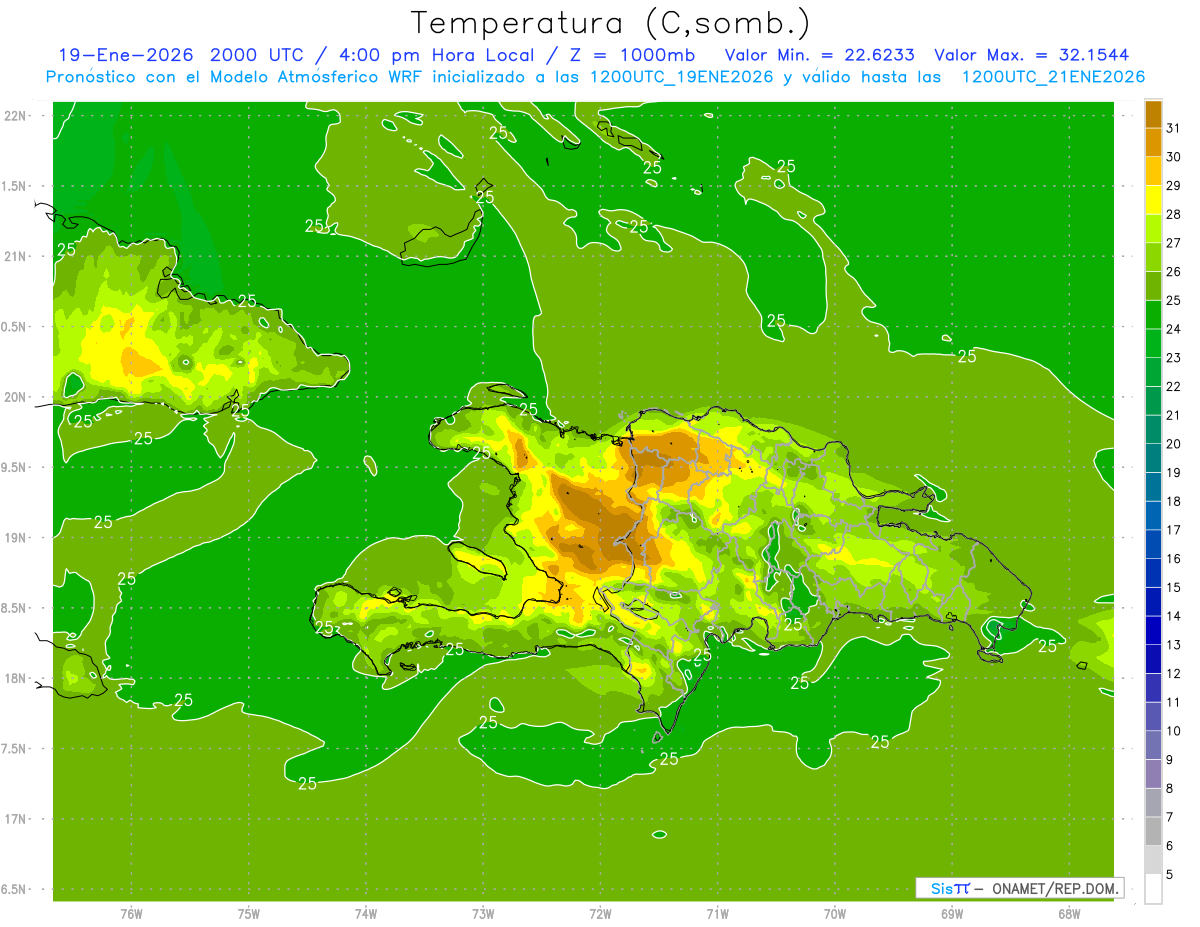The width and height of the screenshot is (1200, 927).
Task: Select the blue swatch between 16 and 17
Action: pos(1153,544)
